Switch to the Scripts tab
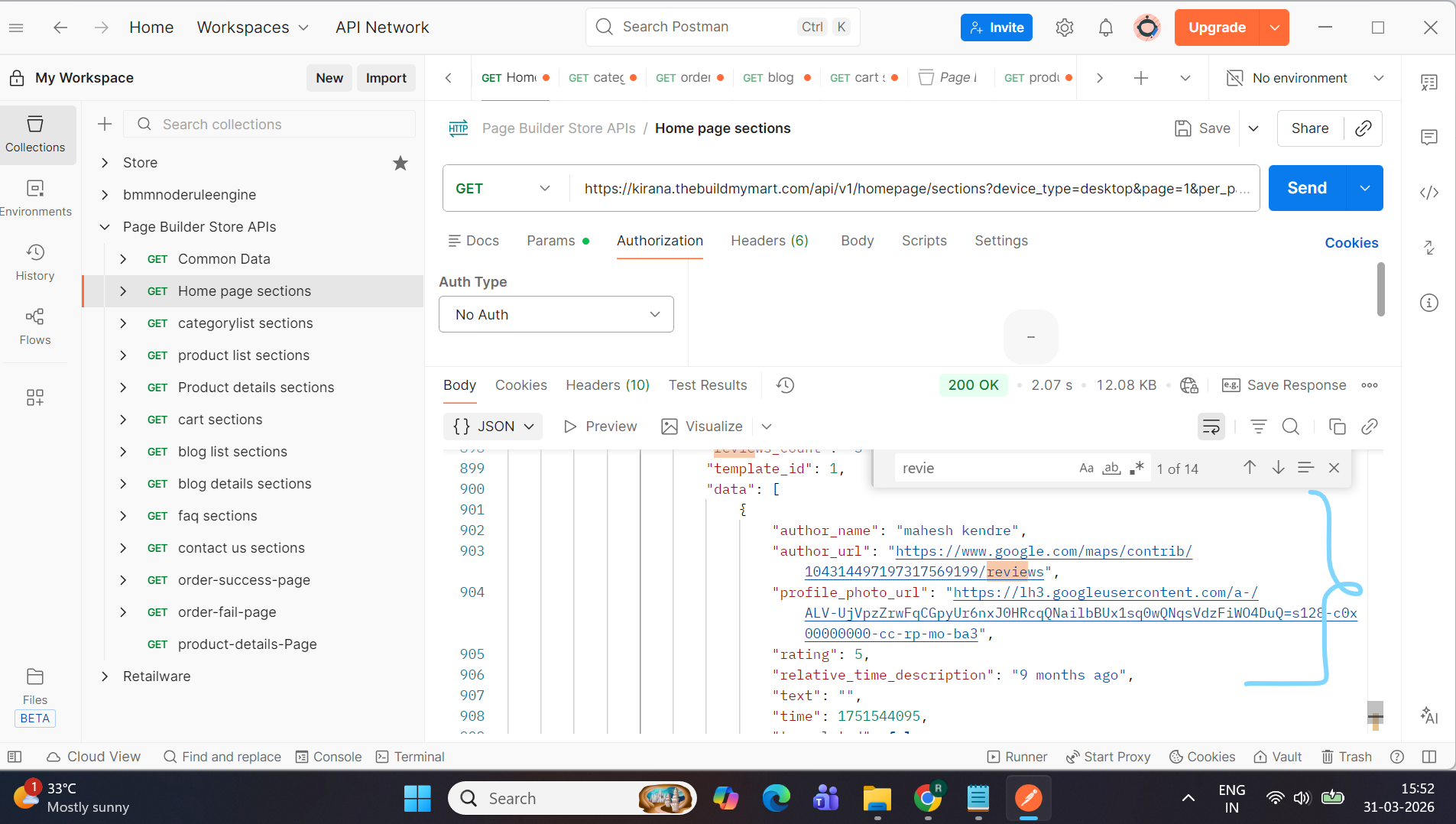Screen dimensions: 1456x824 (x=924, y=241)
